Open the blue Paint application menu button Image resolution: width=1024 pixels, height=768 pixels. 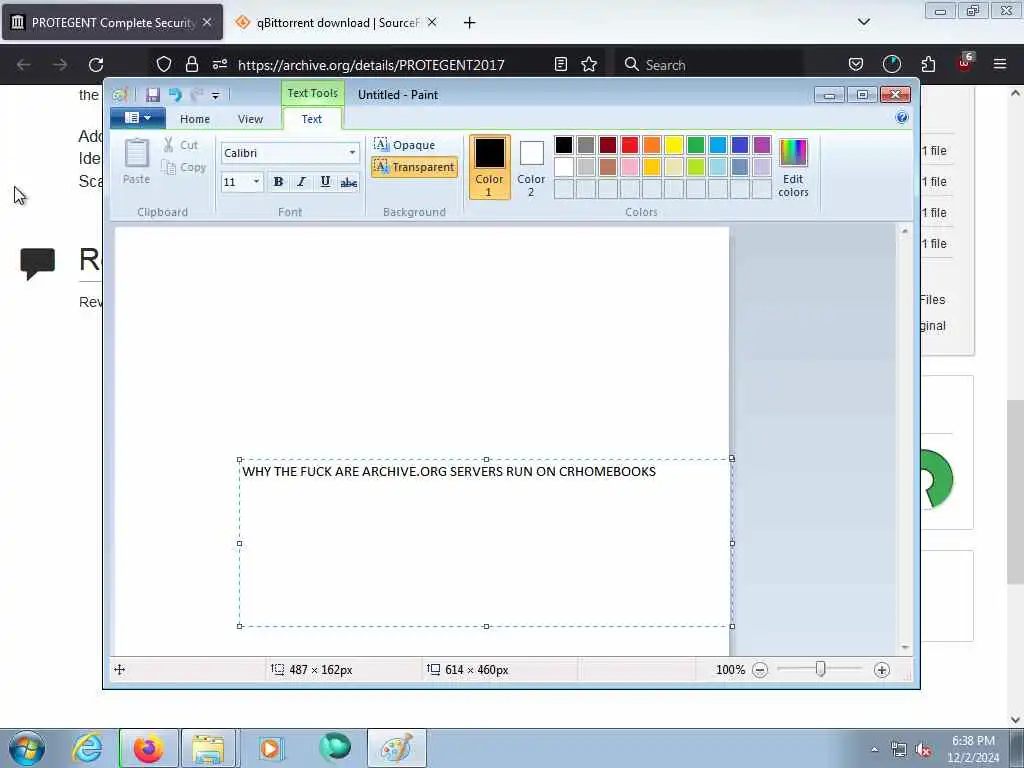click(x=137, y=118)
